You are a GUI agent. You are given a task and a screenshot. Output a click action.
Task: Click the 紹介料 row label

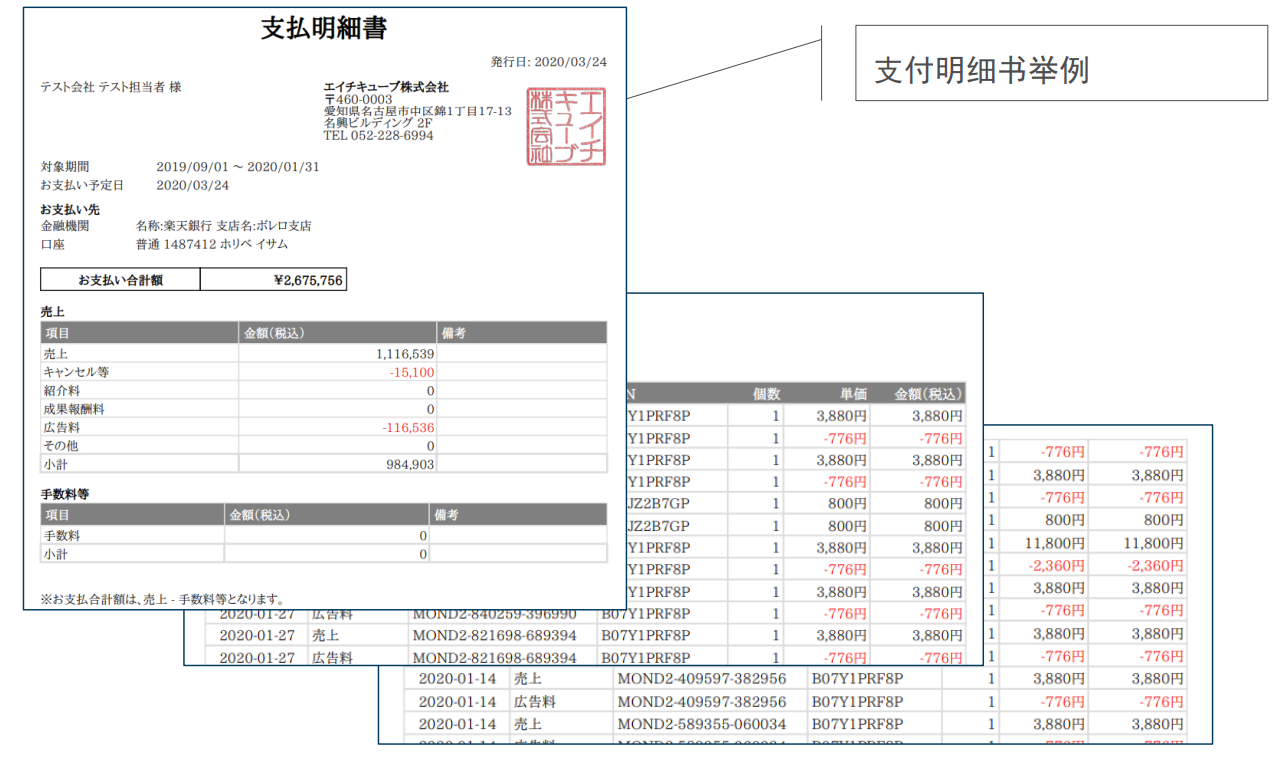60,390
